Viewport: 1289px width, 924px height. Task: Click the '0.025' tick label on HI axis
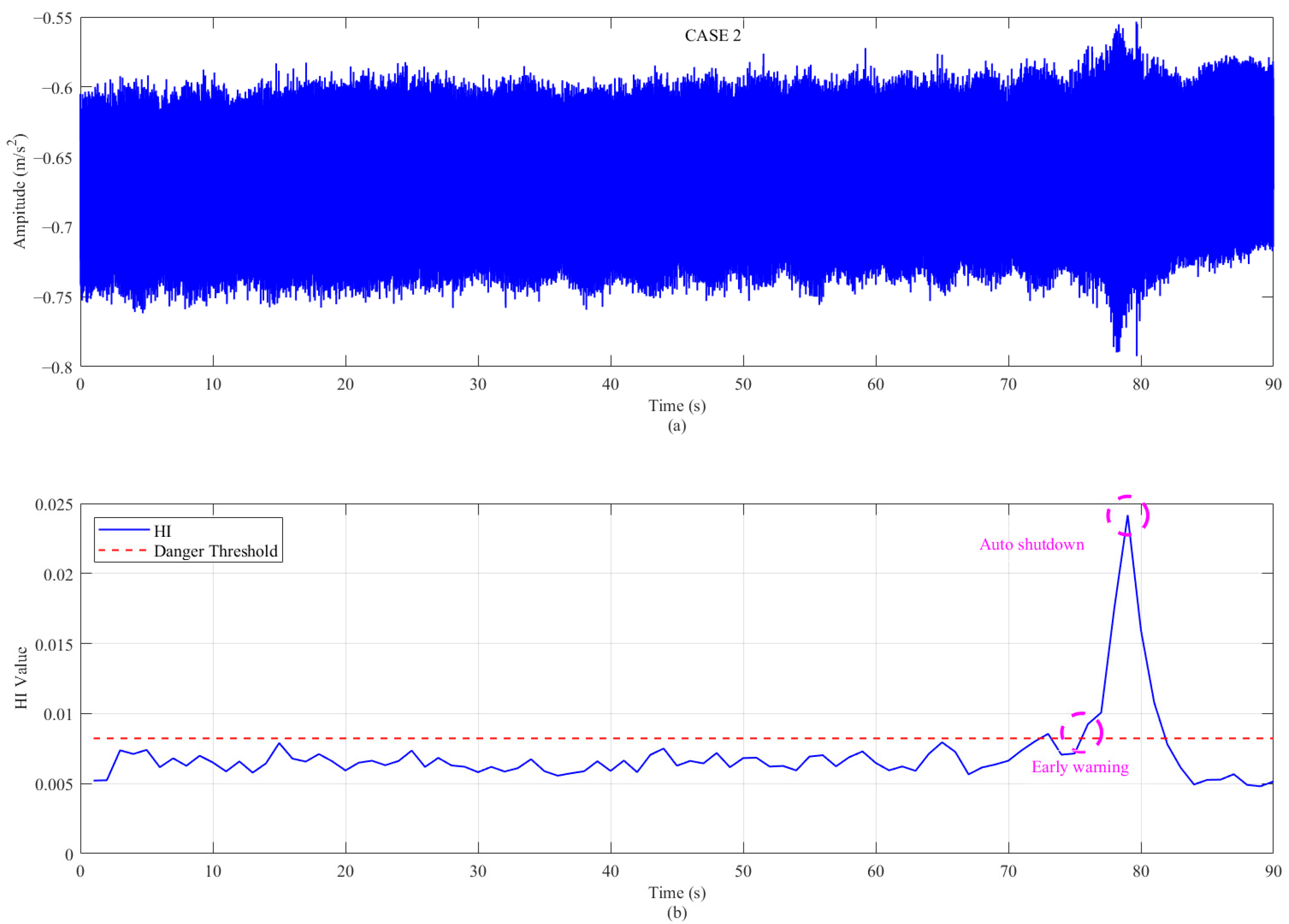[54, 504]
